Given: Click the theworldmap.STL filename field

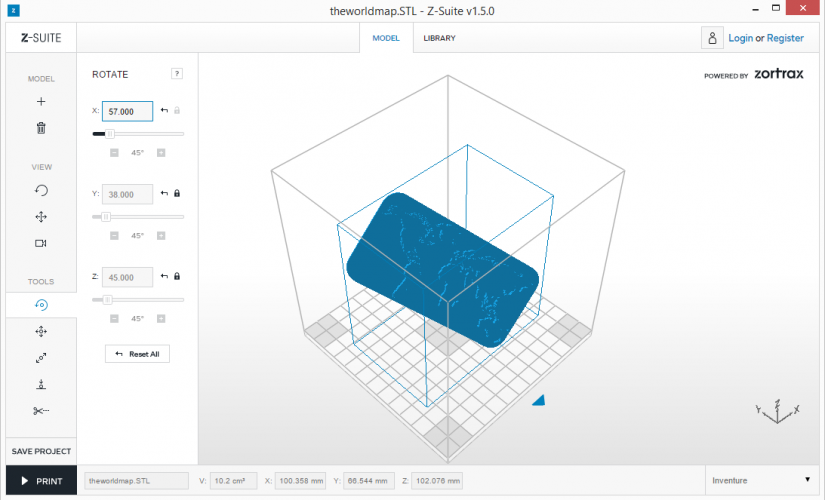Looking at the screenshot, I should (136, 481).
